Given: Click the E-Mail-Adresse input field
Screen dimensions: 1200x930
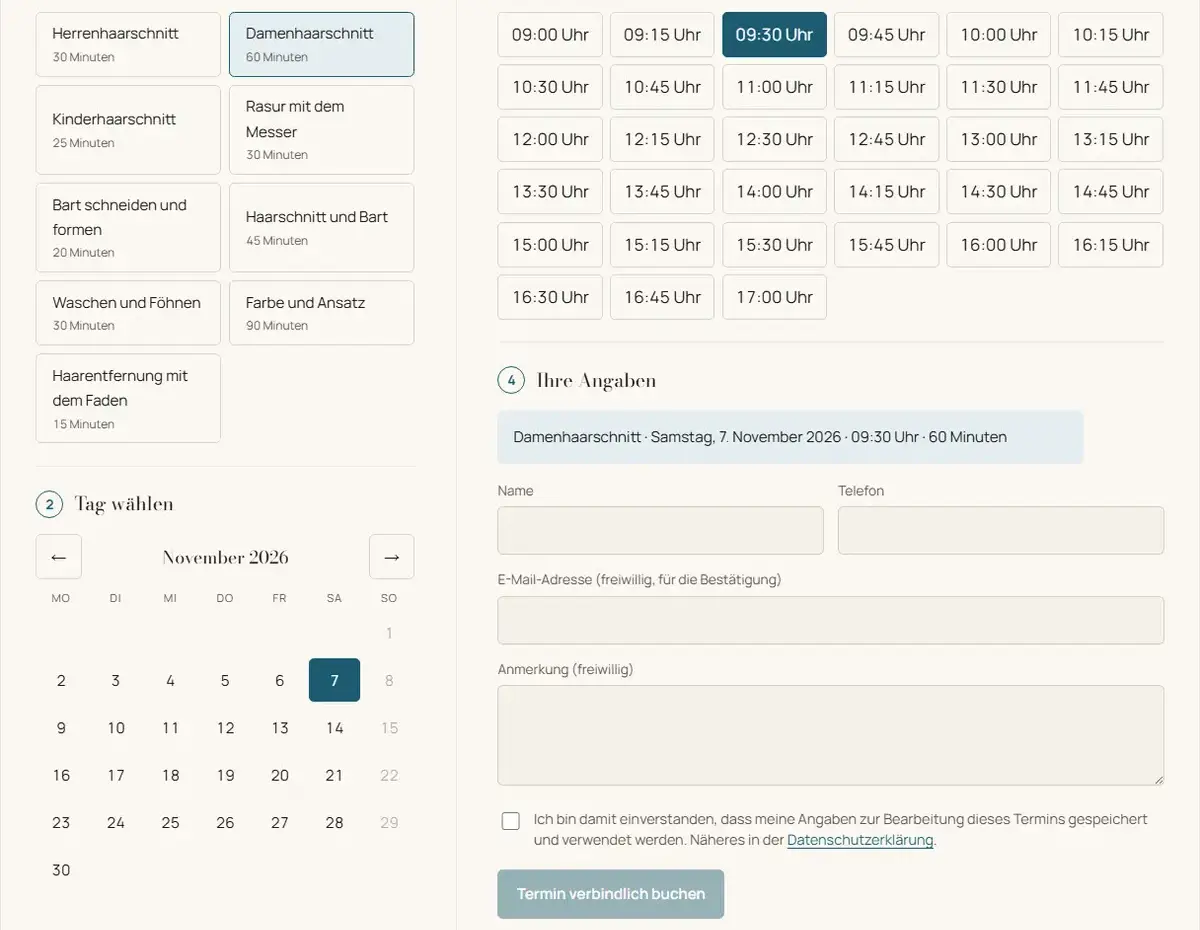Looking at the screenshot, I should [831, 620].
